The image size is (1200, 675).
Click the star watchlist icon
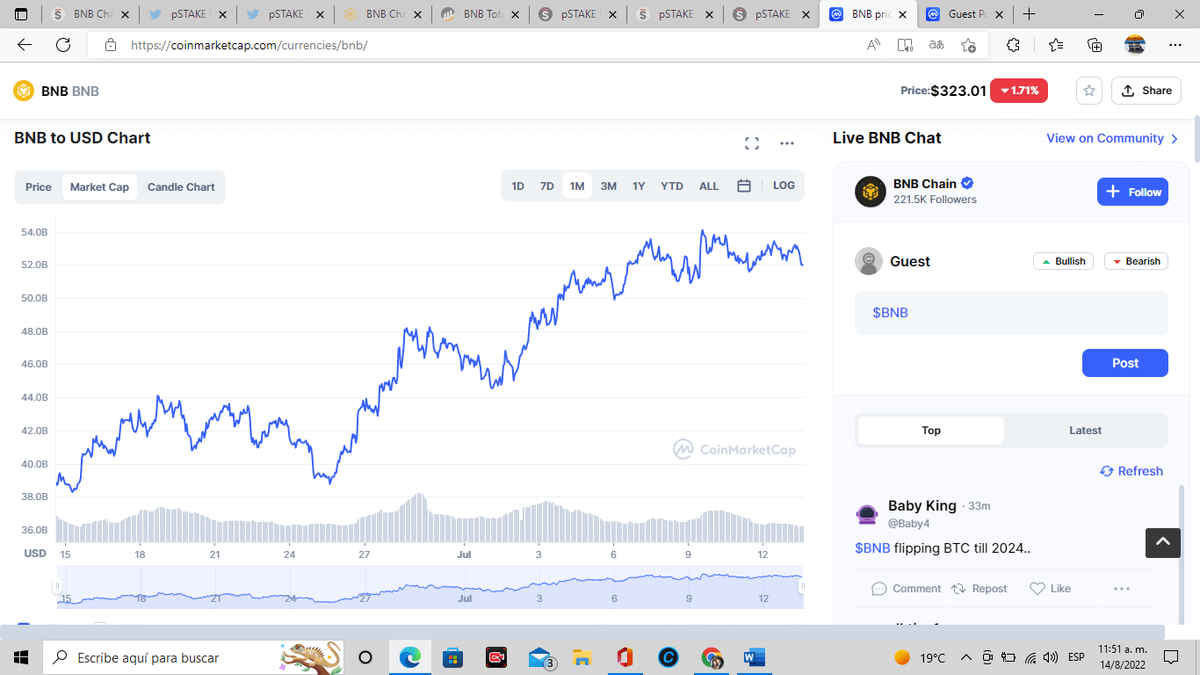(x=1089, y=90)
